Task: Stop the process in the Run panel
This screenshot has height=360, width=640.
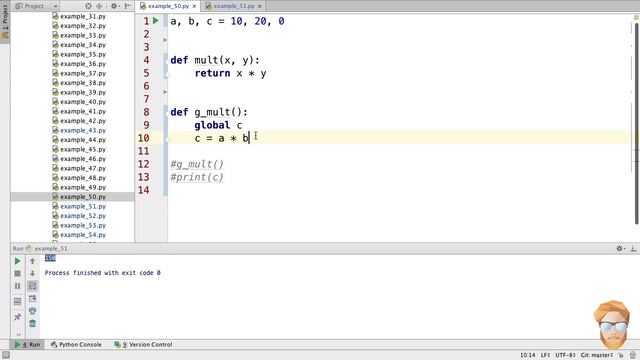Action: pyautogui.click(x=17, y=273)
